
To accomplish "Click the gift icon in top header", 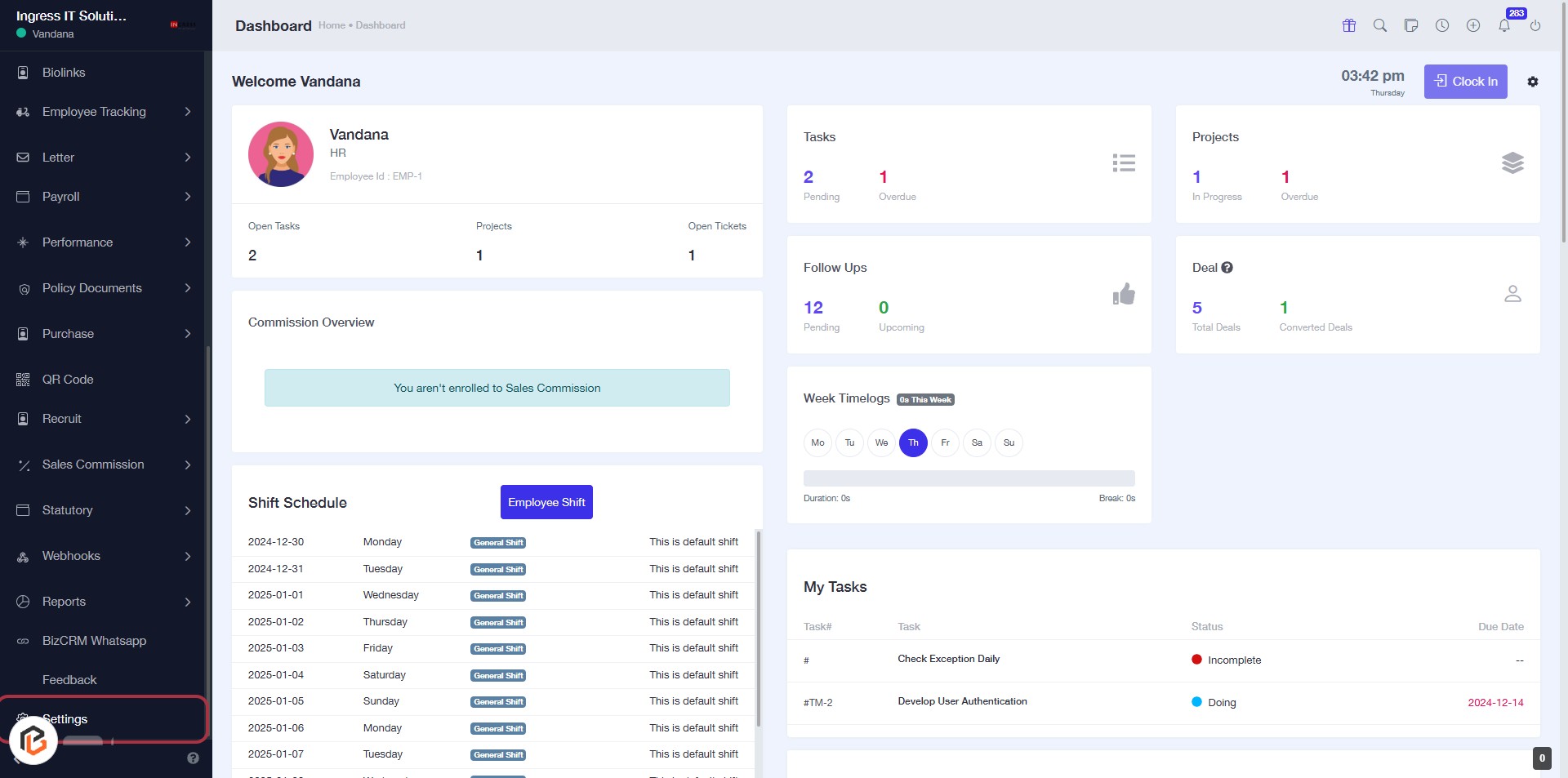I will (x=1349, y=25).
